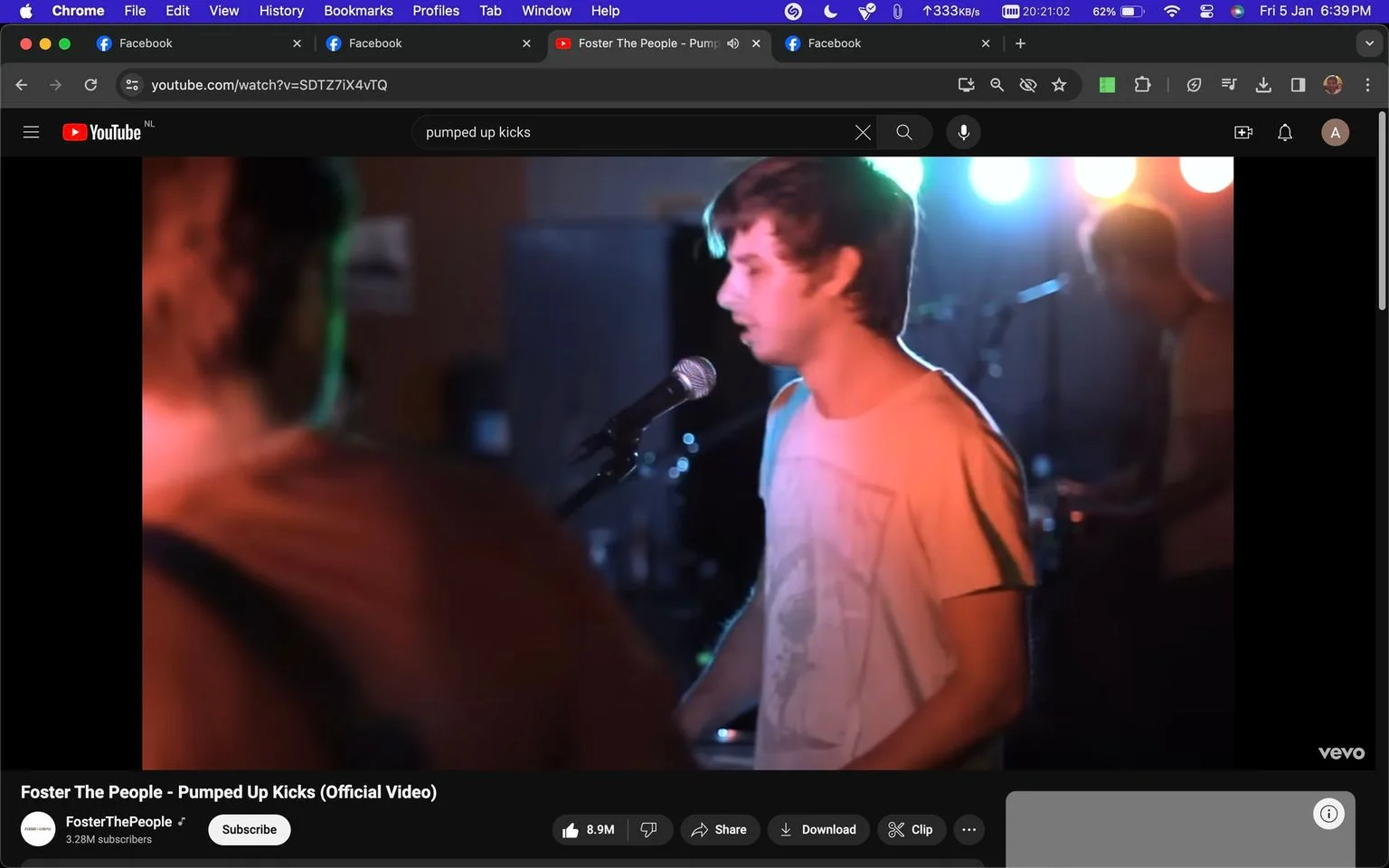Open the YouTube hamburger guide menu
1389x868 pixels.
(x=31, y=132)
